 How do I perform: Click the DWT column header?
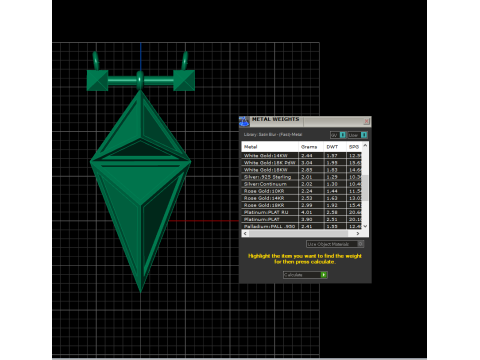tap(335, 147)
